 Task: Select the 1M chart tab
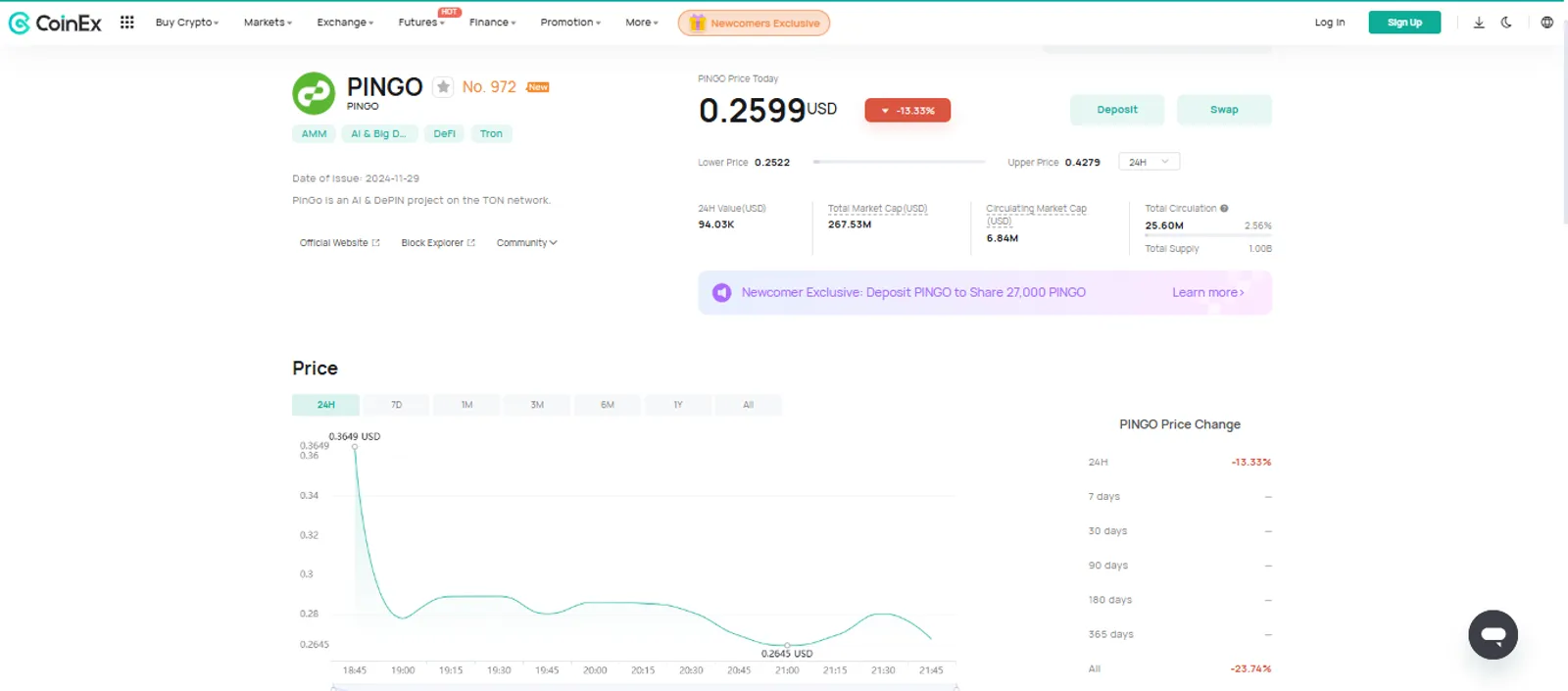click(x=466, y=405)
